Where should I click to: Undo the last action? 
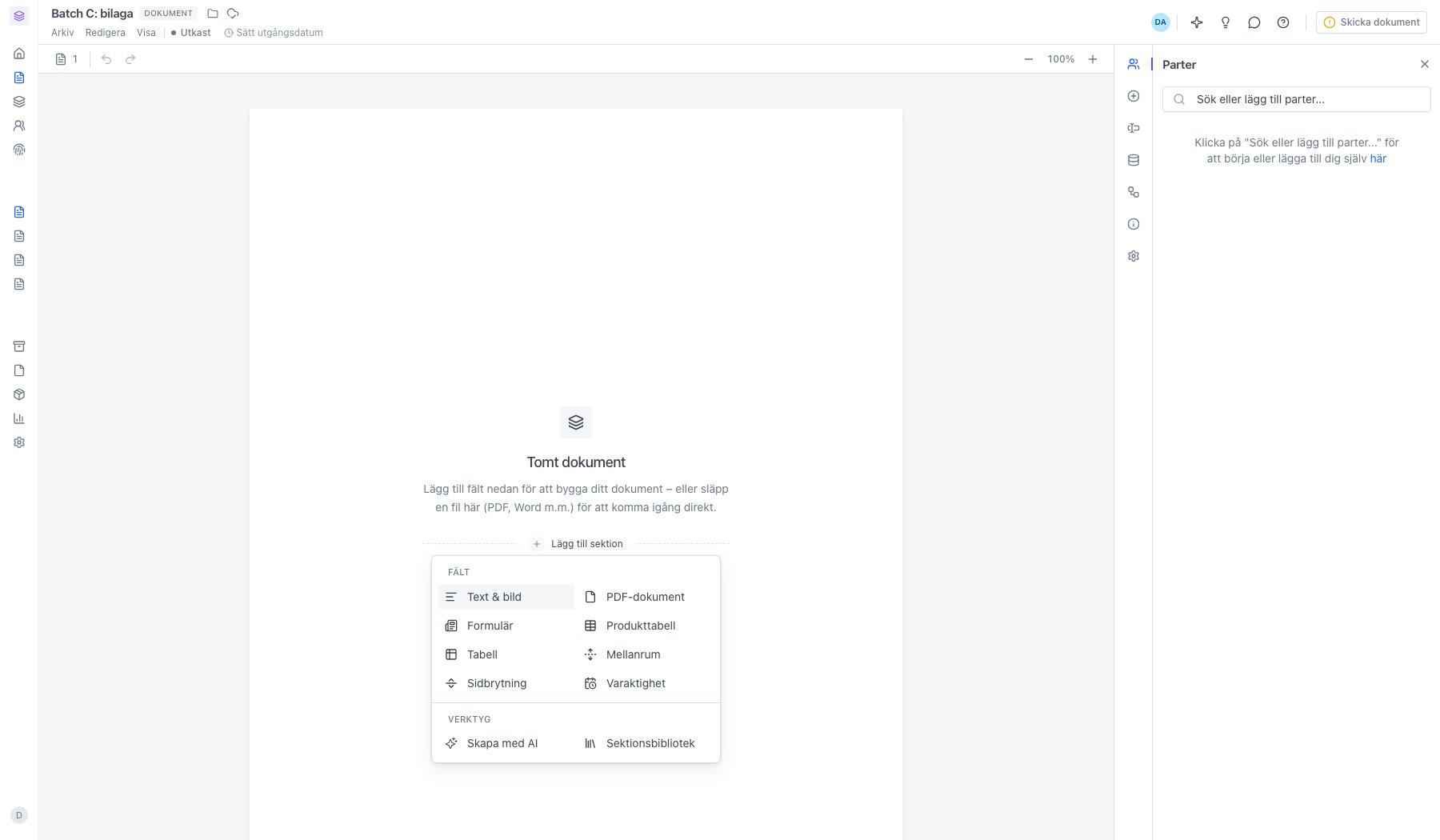pyautogui.click(x=106, y=59)
